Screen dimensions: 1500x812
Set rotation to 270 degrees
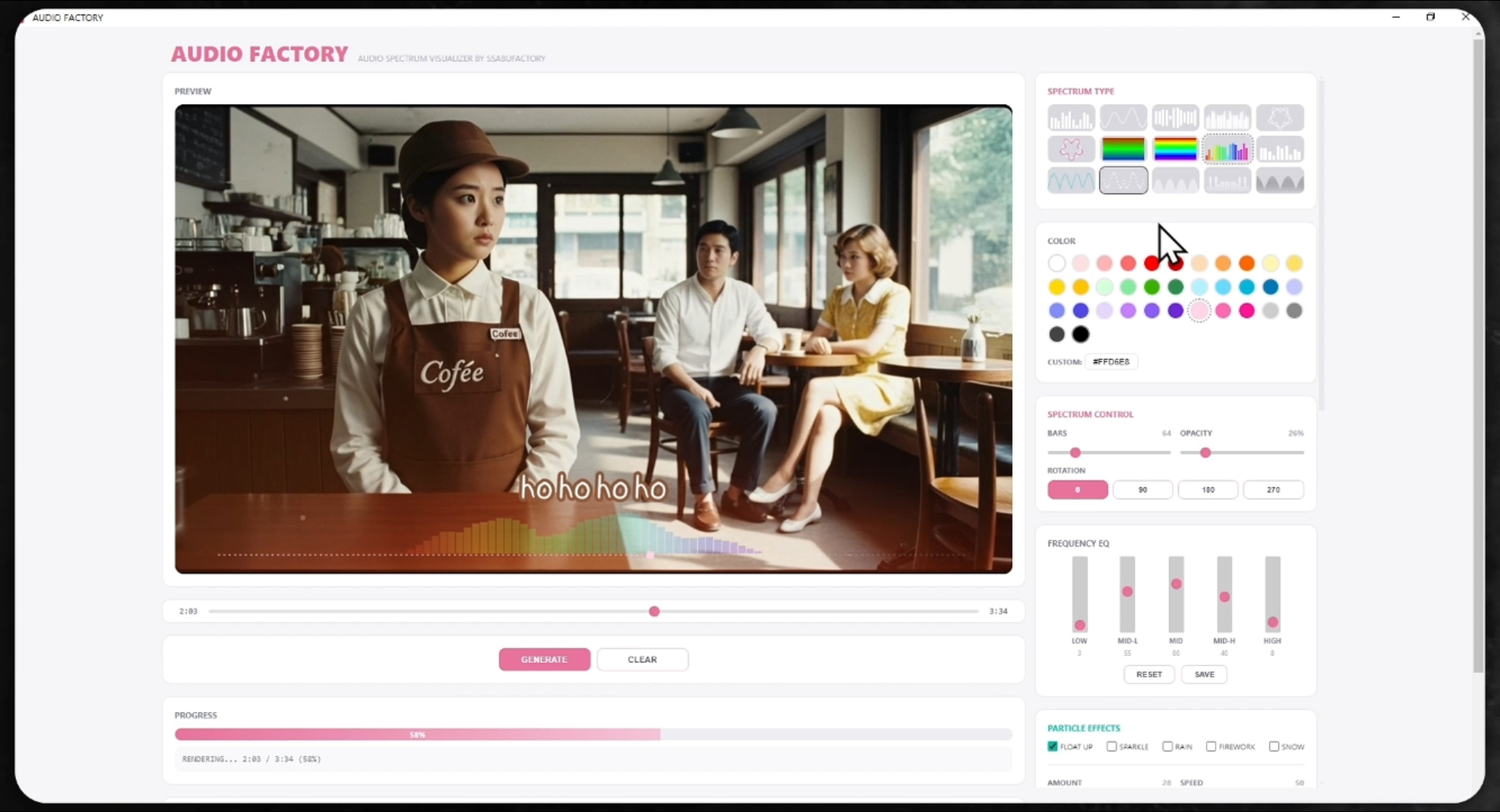tap(1273, 489)
